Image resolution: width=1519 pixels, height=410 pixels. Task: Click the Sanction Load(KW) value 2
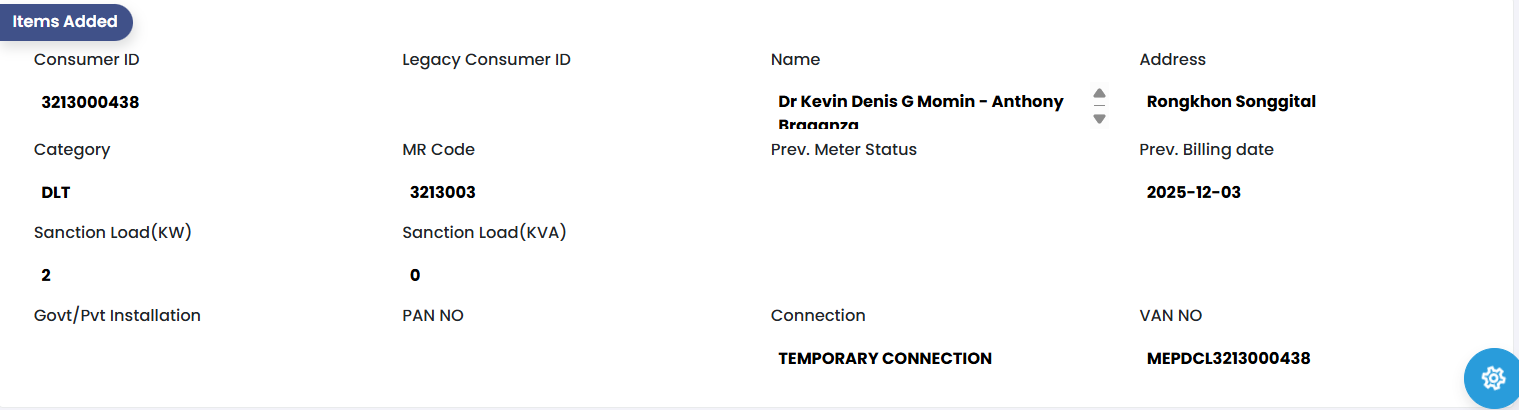click(46, 275)
